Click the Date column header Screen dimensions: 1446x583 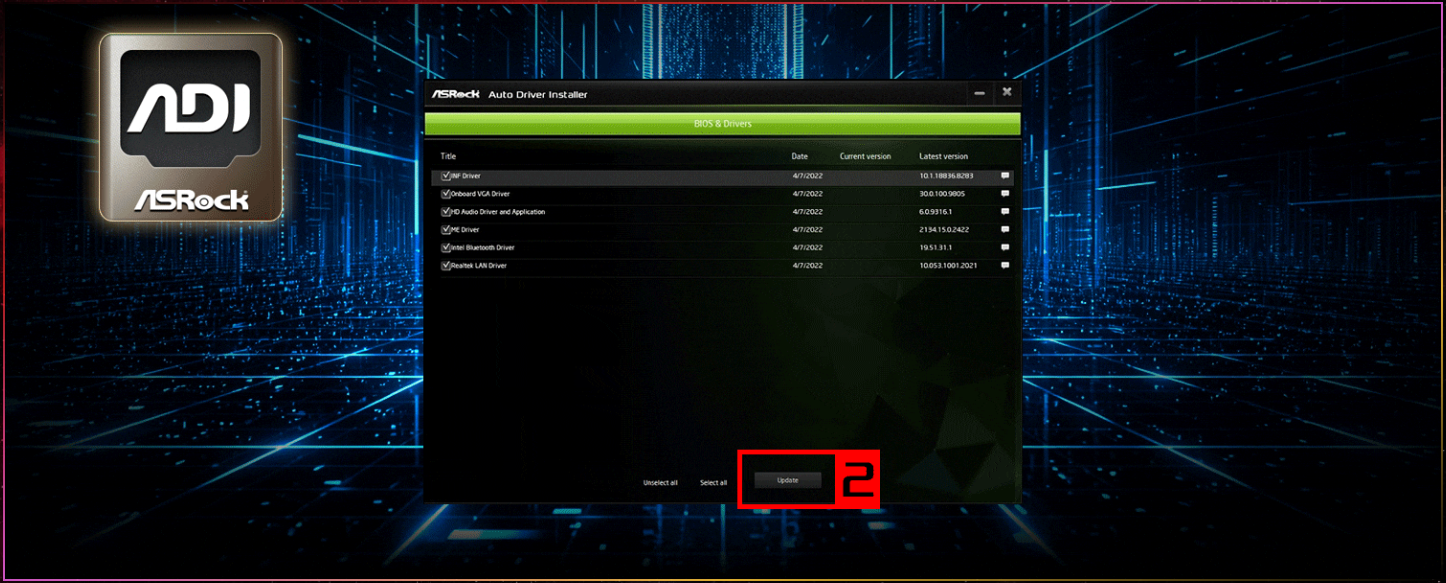(800, 156)
